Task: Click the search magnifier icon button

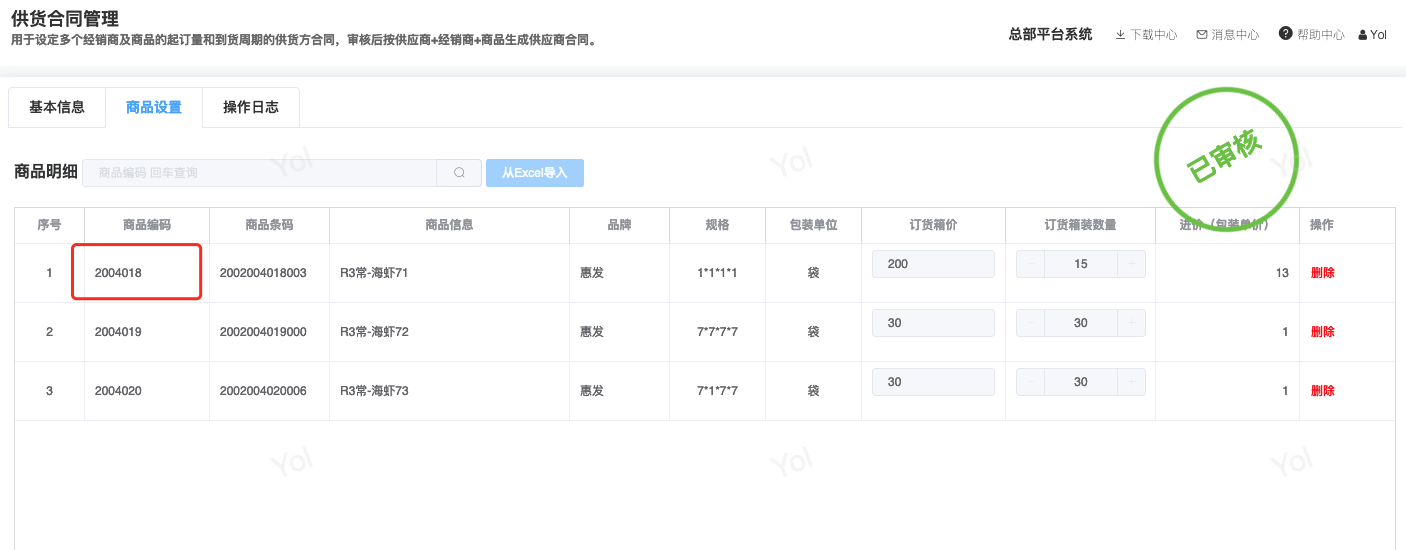Action: pyautogui.click(x=459, y=173)
